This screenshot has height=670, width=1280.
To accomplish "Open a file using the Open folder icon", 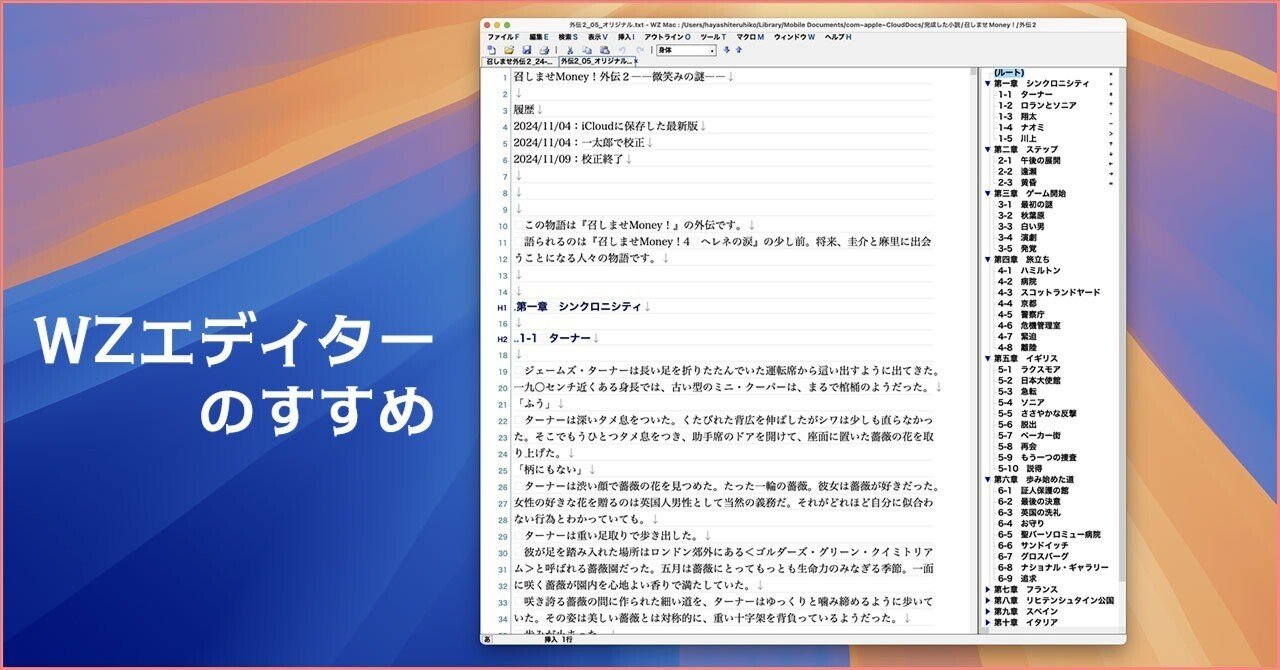I will click(510, 50).
